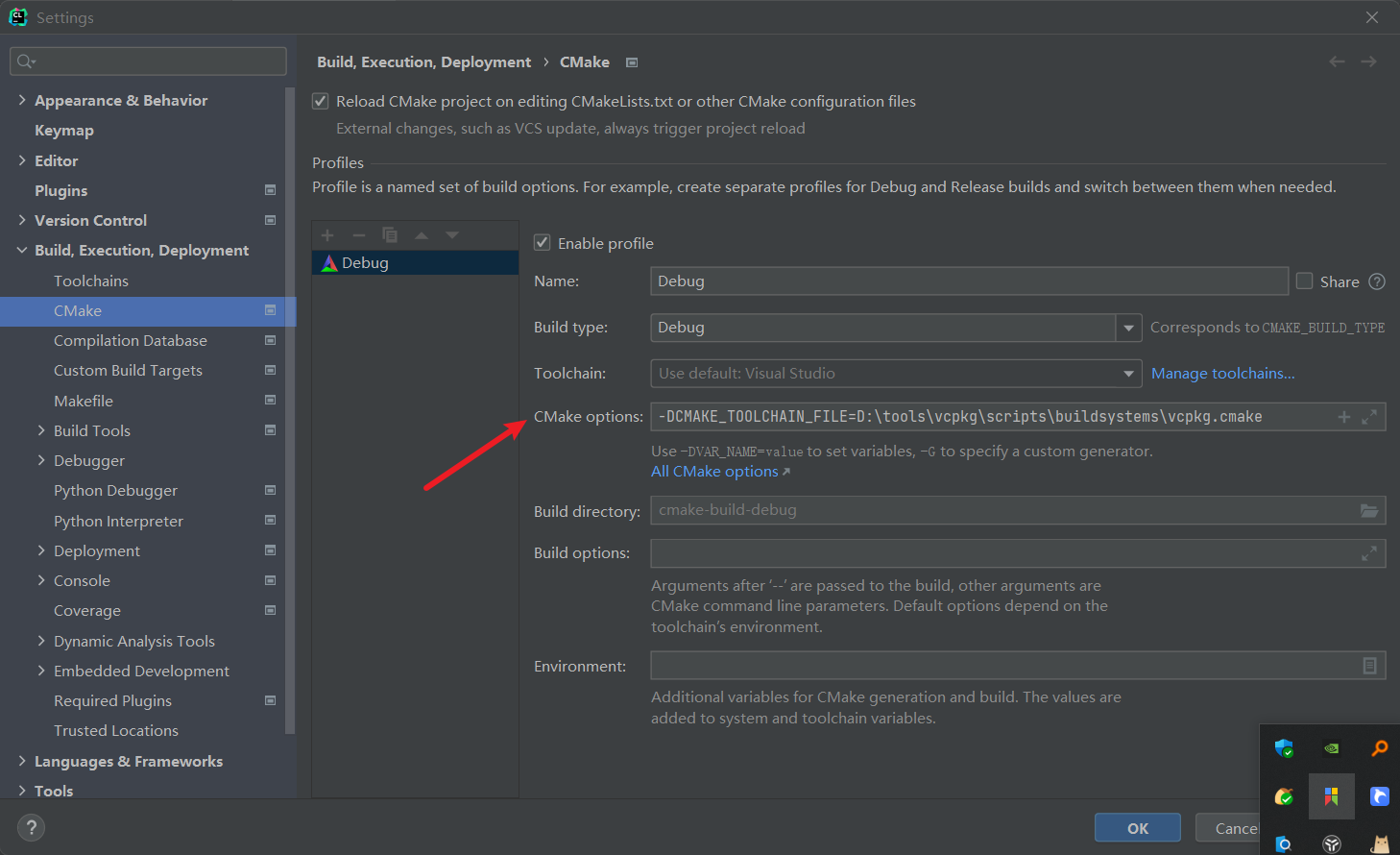Move profile up with the arrow icon
Screen dimensions: 1400x855
click(x=422, y=235)
